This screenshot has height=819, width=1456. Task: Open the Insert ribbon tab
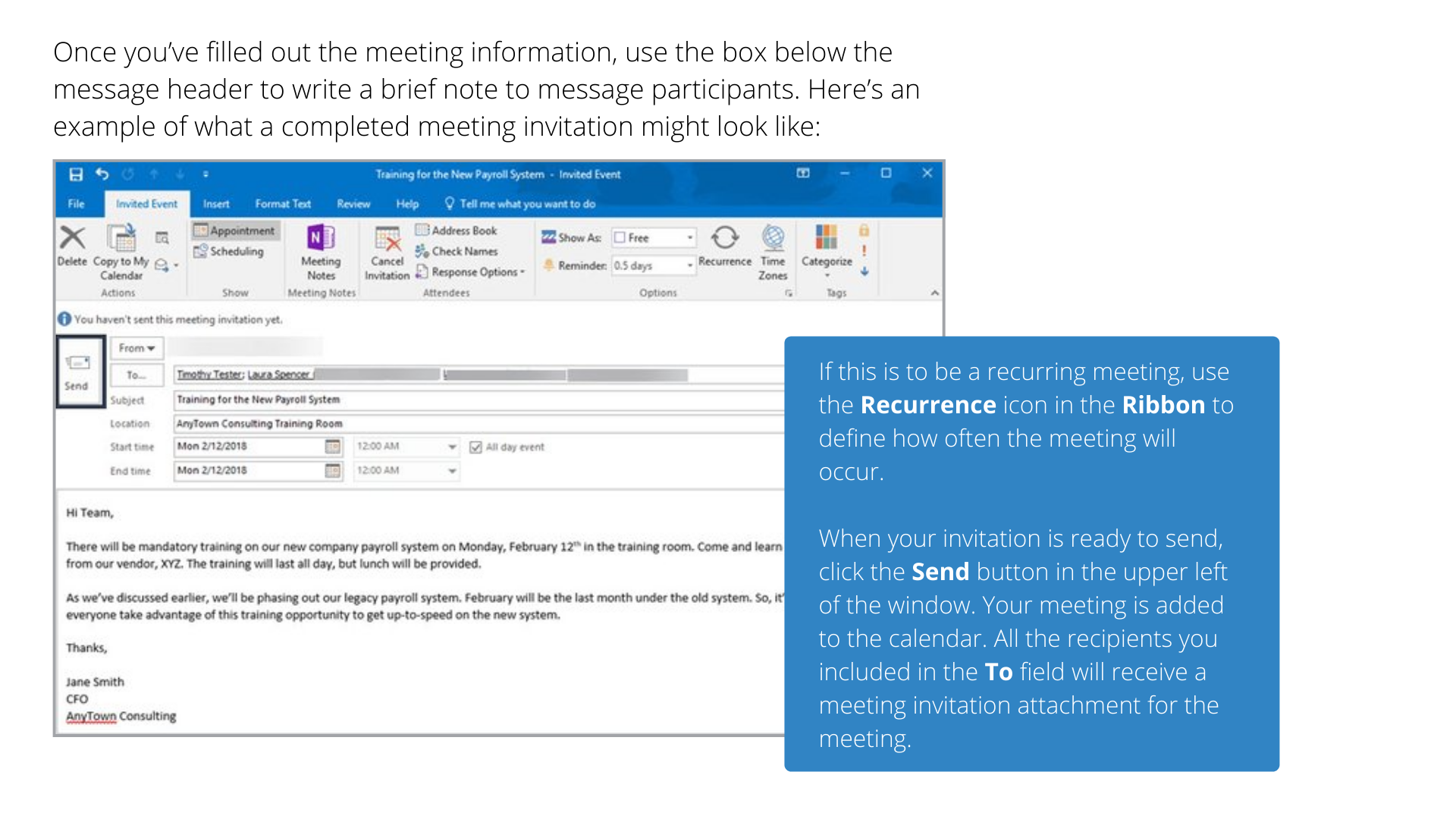(216, 204)
